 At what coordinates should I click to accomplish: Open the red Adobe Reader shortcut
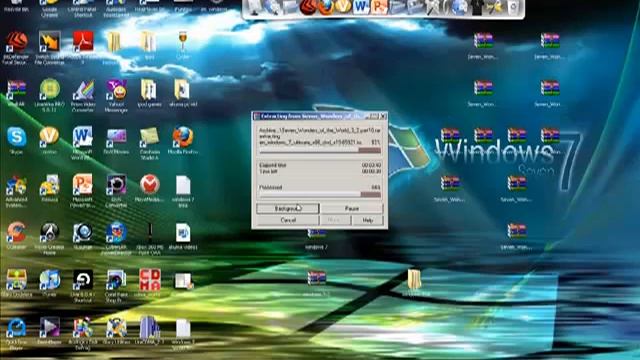coord(83,42)
